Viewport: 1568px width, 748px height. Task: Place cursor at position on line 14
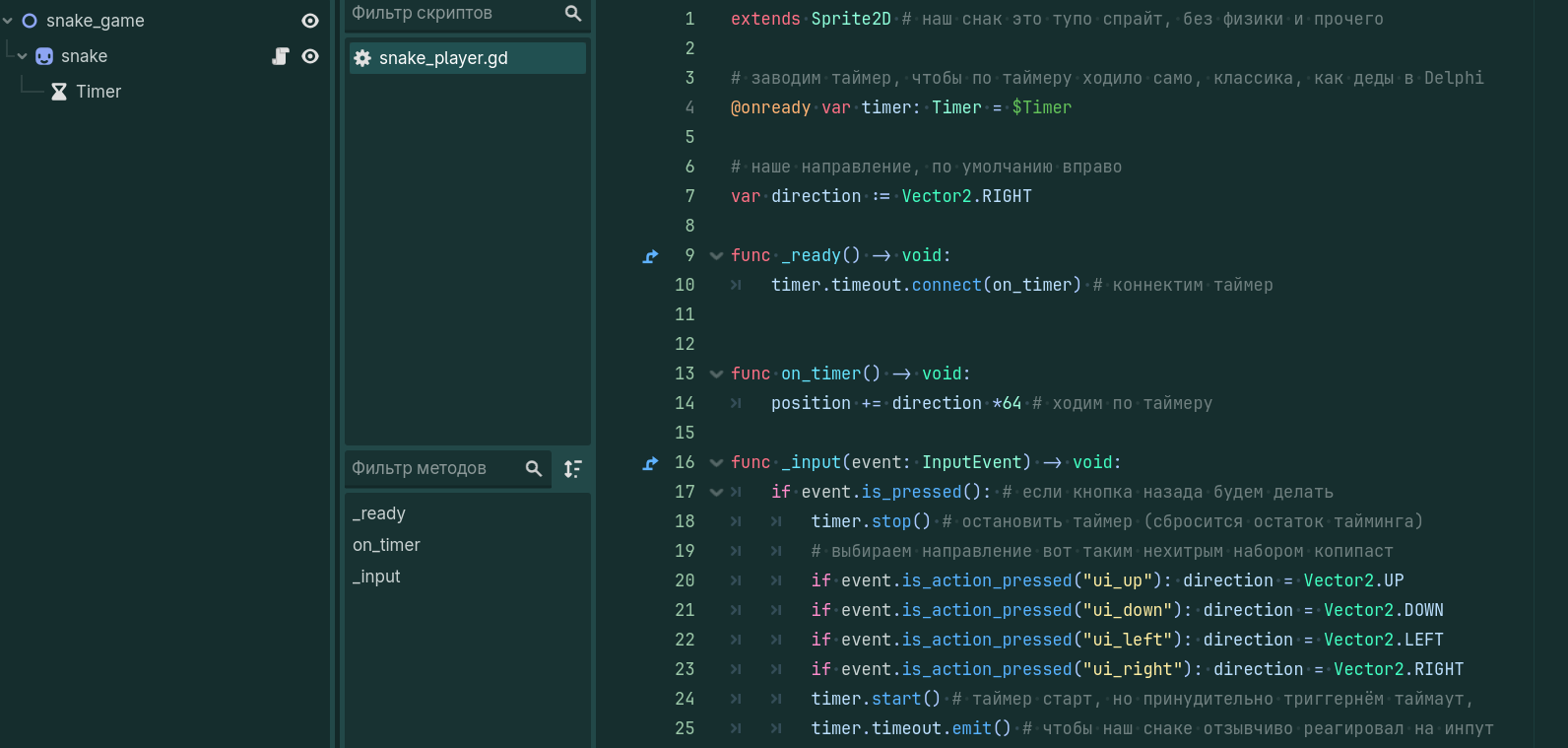pos(812,403)
